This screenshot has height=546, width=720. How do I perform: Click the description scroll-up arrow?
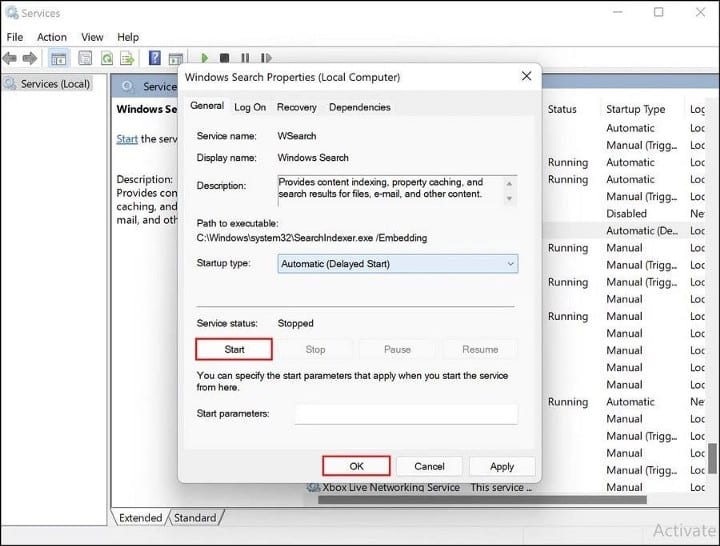(509, 183)
